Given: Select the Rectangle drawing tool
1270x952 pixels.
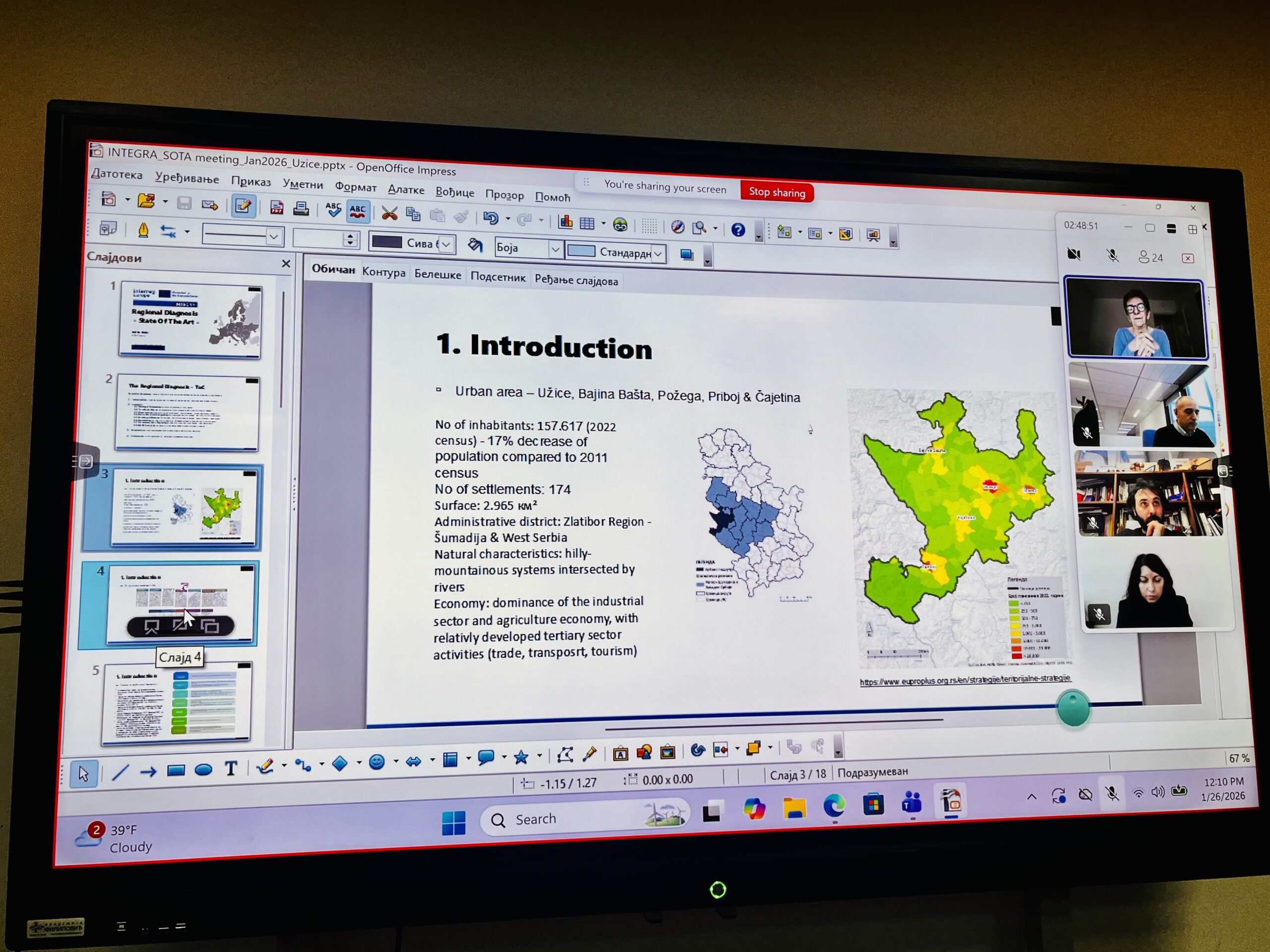Looking at the screenshot, I should pyautogui.click(x=176, y=770).
